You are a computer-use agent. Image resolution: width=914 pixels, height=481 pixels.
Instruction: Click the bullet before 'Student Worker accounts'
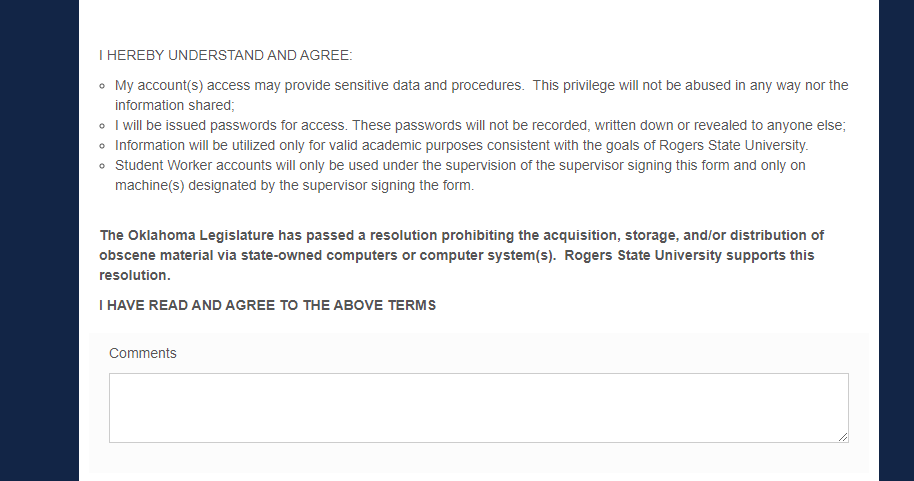click(103, 166)
